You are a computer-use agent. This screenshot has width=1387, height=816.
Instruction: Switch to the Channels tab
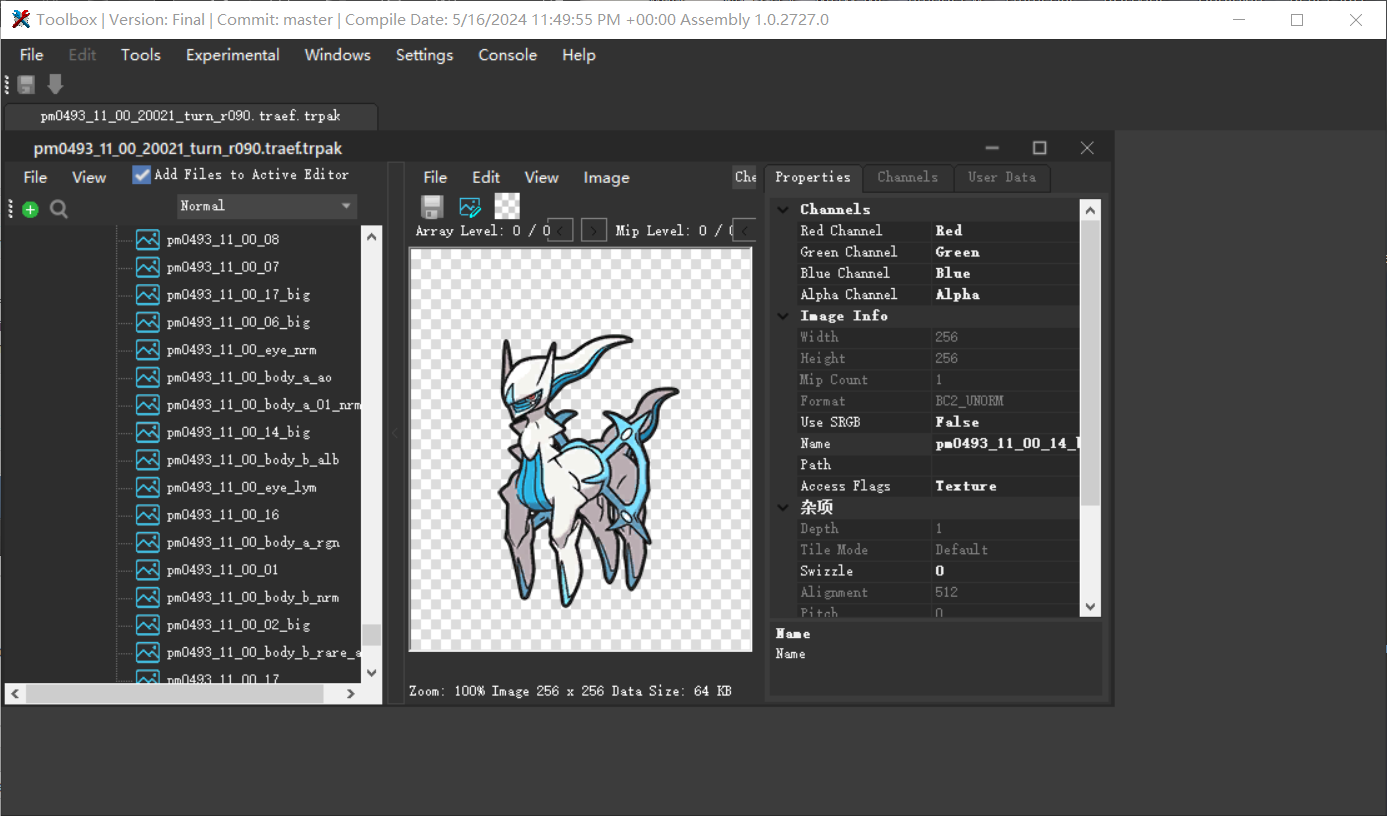[x=908, y=177]
